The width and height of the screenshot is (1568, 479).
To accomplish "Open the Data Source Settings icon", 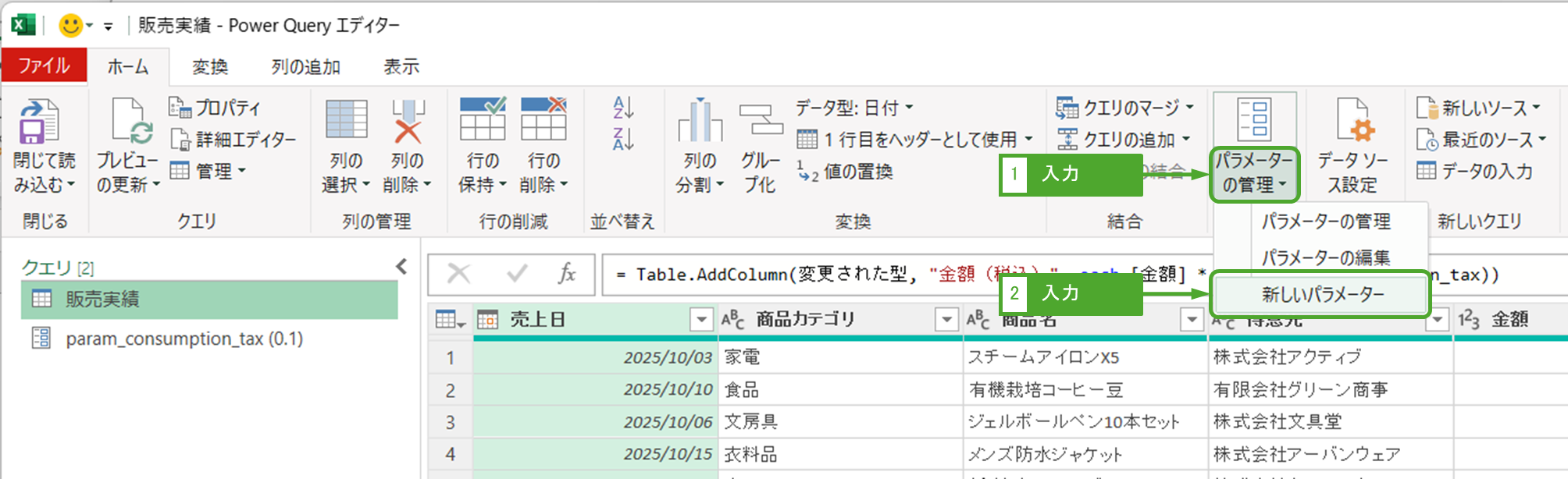I will [x=1352, y=122].
